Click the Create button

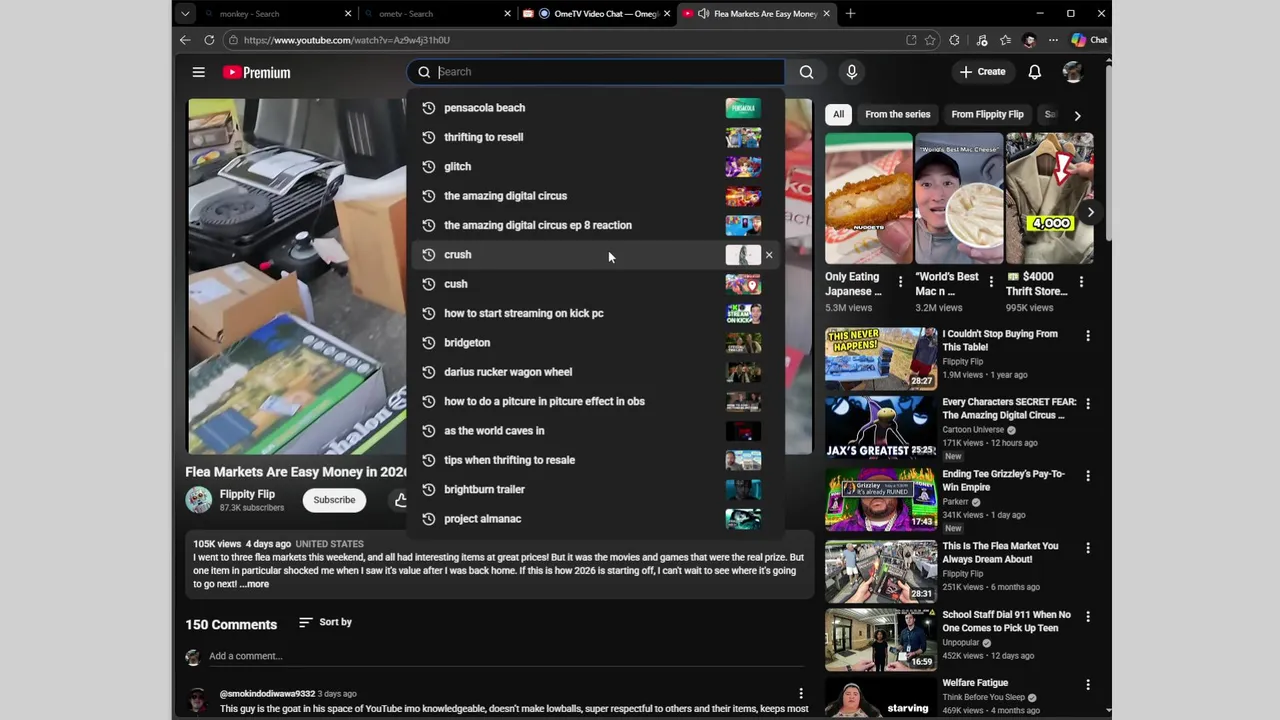[x=983, y=72]
